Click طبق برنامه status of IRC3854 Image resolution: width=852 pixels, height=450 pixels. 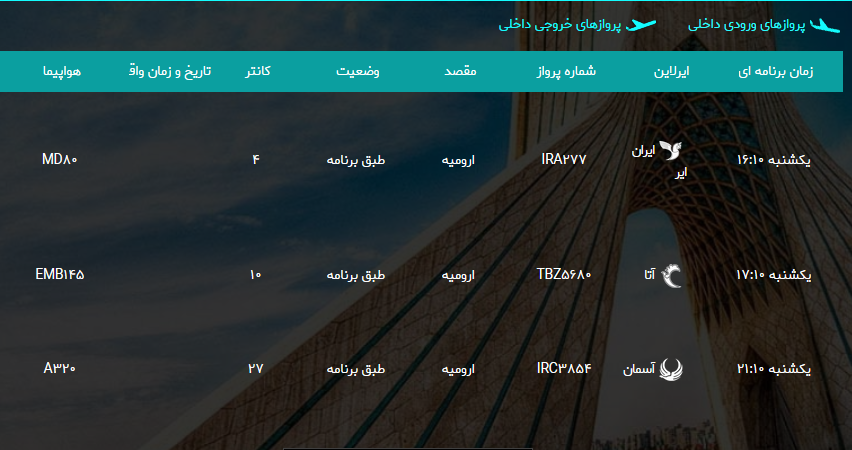coord(356,369)
